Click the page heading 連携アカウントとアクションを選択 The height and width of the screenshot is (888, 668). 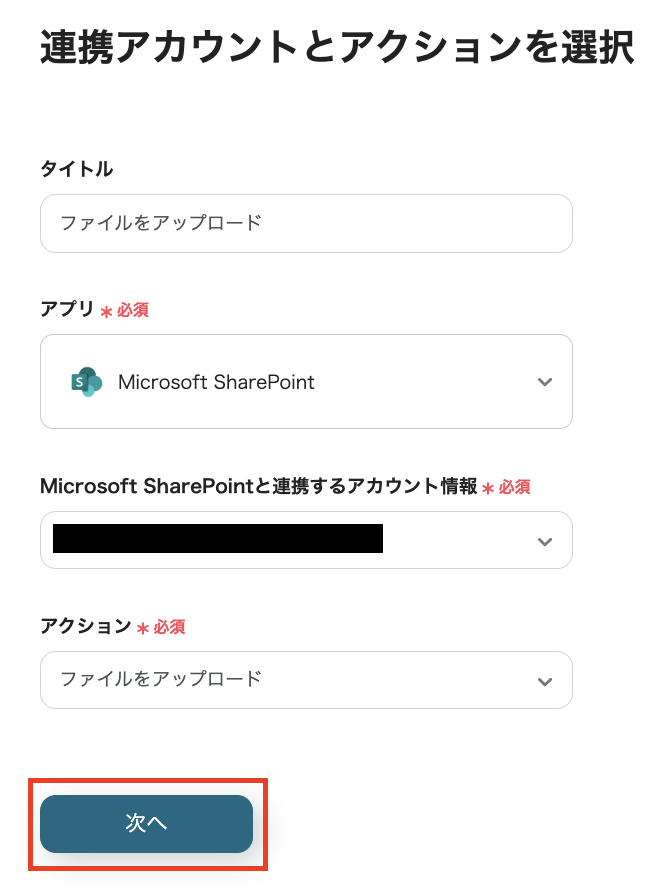click(335, 44)
